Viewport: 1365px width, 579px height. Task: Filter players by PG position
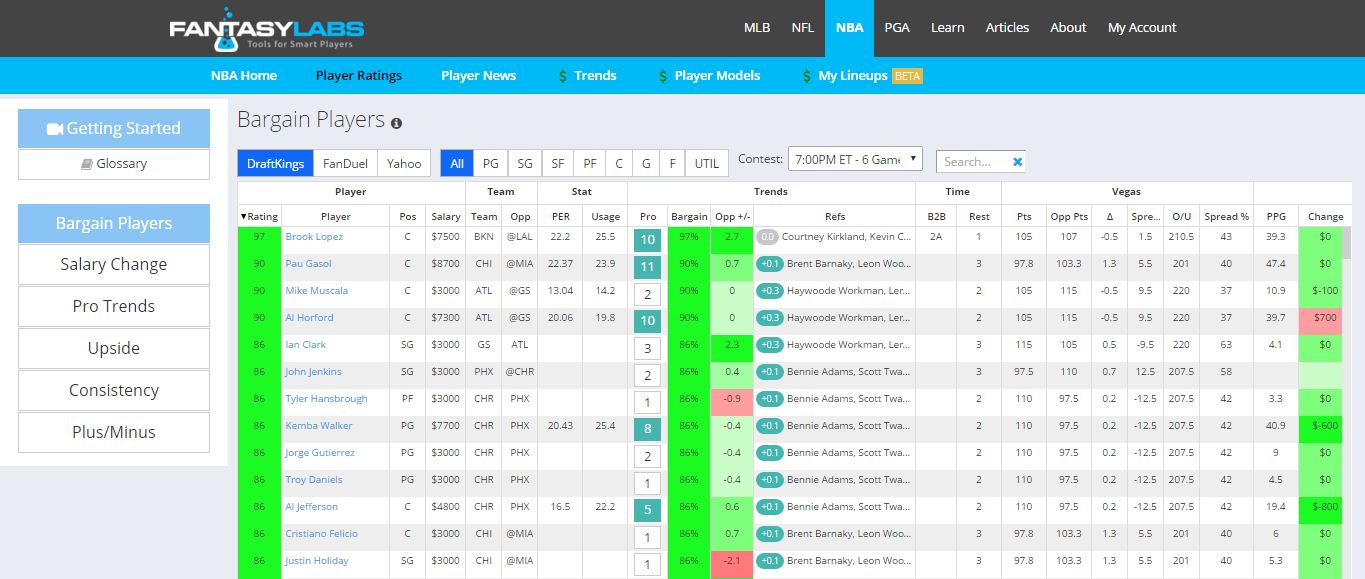click(x=491, y=163)
